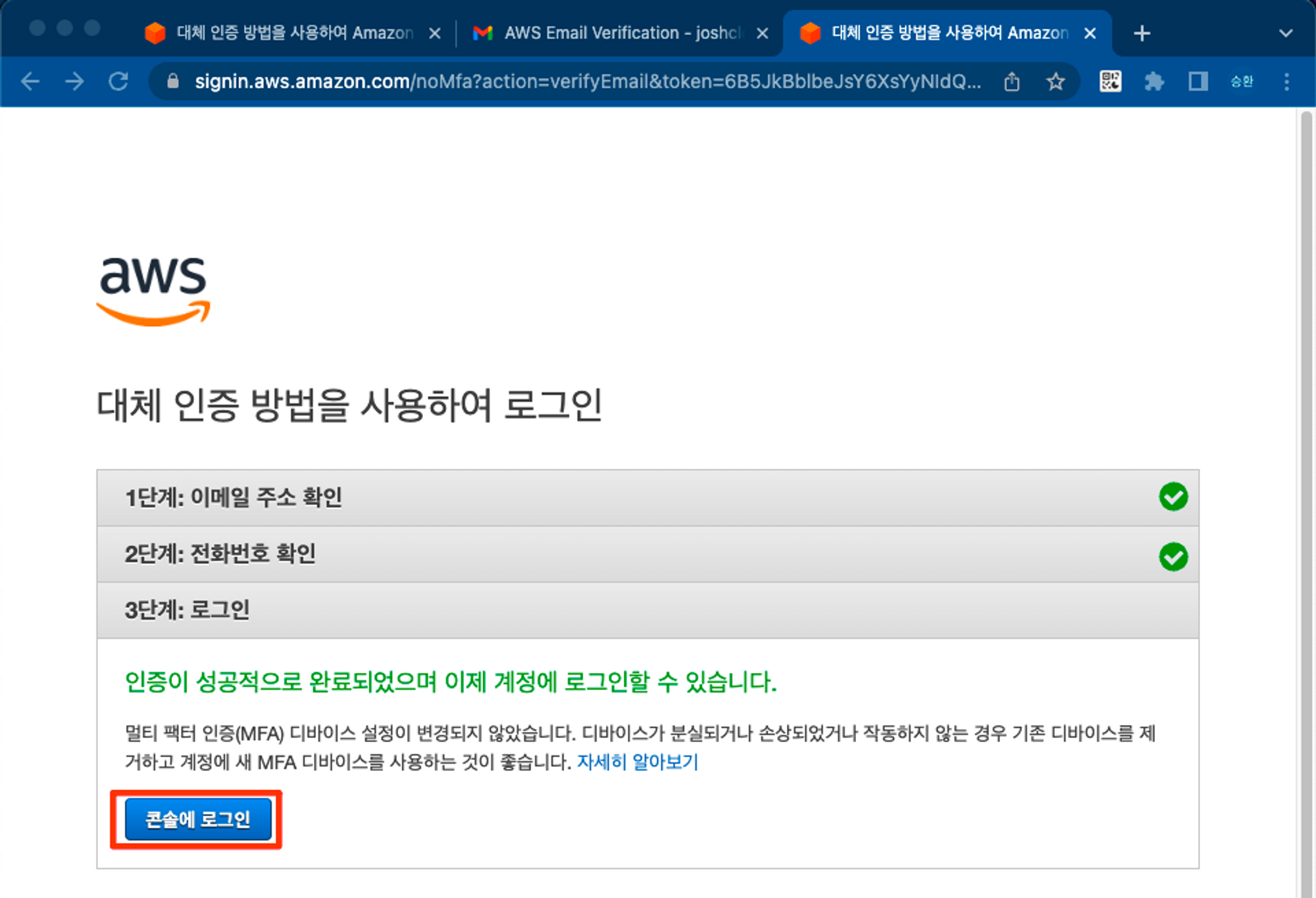Bookmark this page with star icon
This screenshot has height=898, width=1316.
(x=1055, y=82)
